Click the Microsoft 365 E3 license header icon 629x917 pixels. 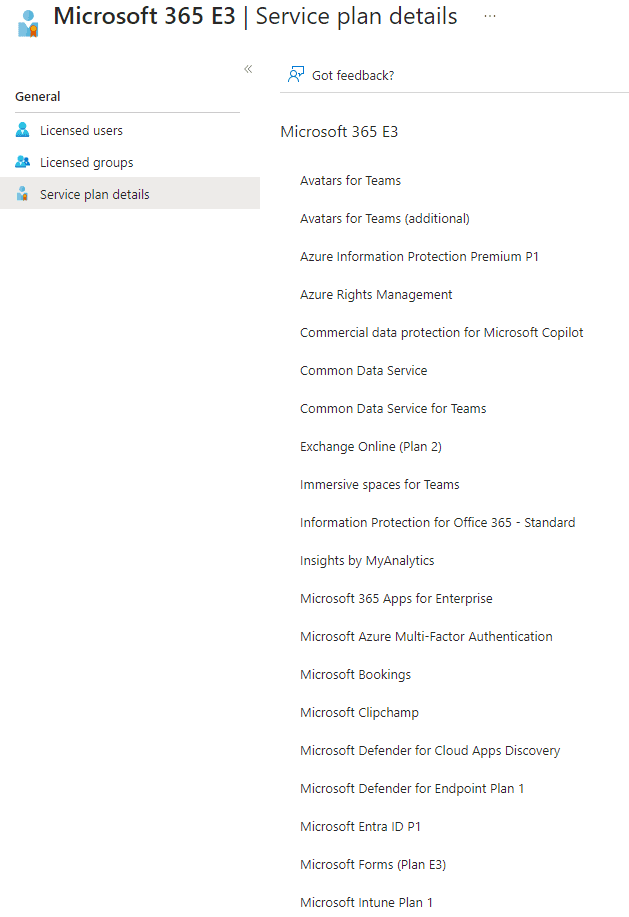tap(27, 23)
